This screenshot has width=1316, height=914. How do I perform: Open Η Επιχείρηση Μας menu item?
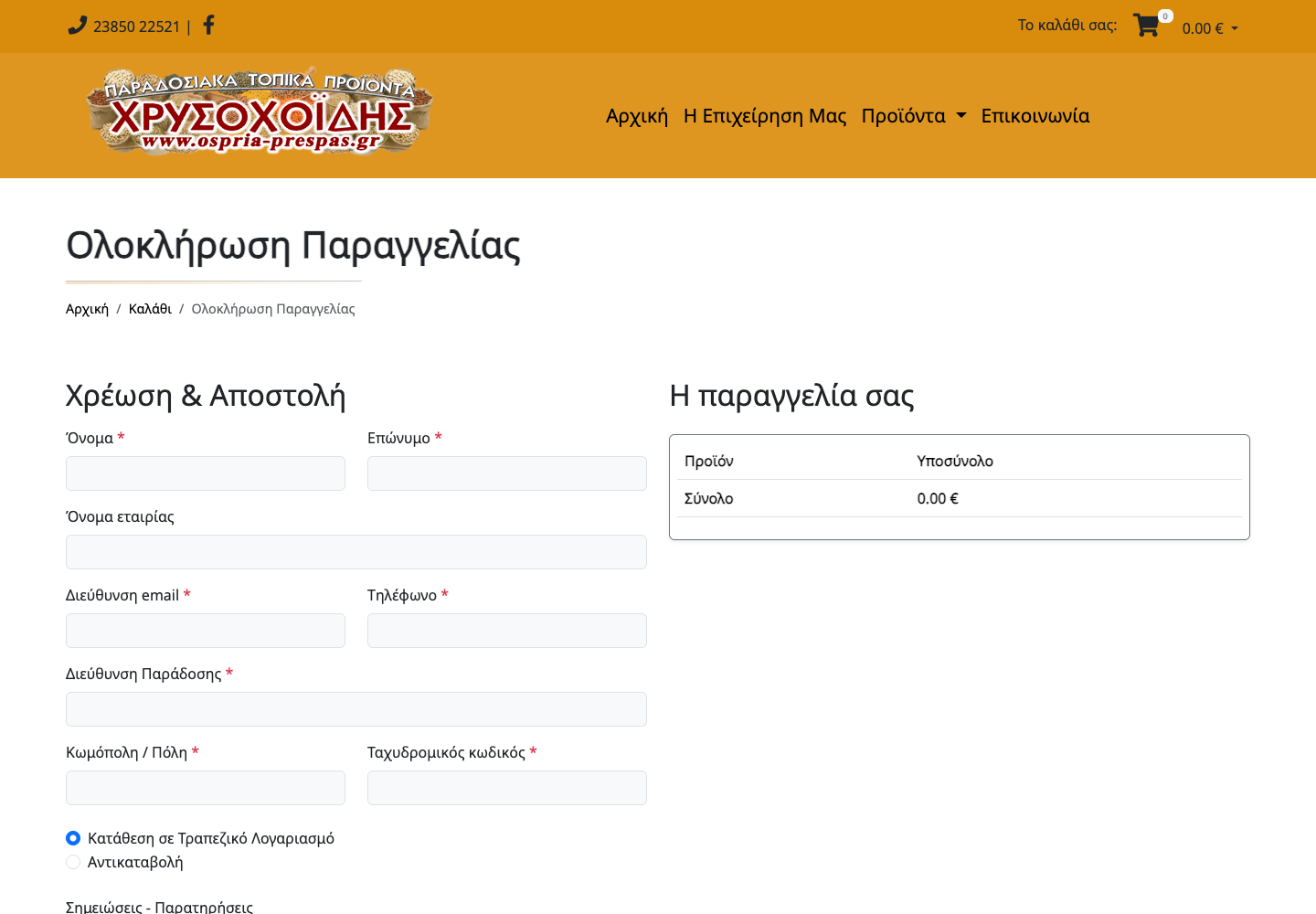765,116
